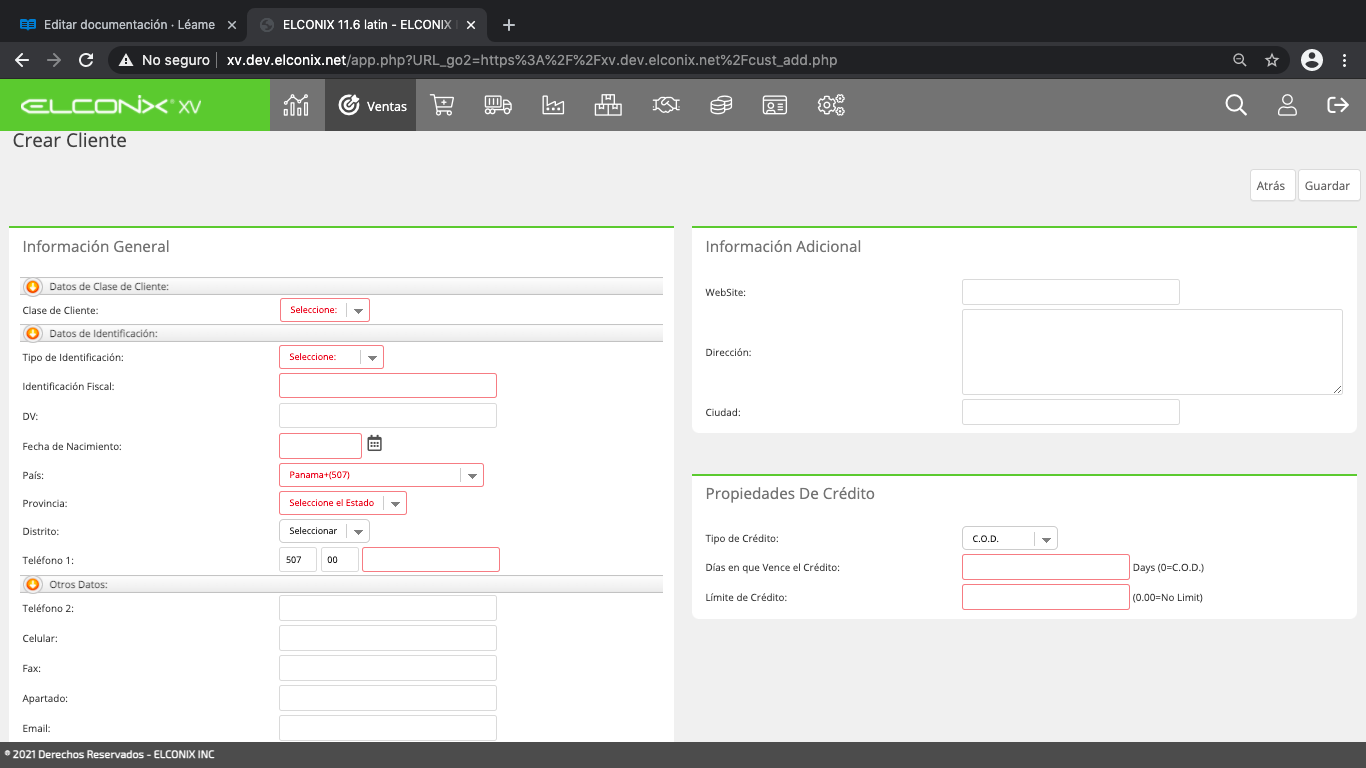Click the Días en que Vence el Crédito field
This screenshot has width=1366, height=768.
point(1046,567)
